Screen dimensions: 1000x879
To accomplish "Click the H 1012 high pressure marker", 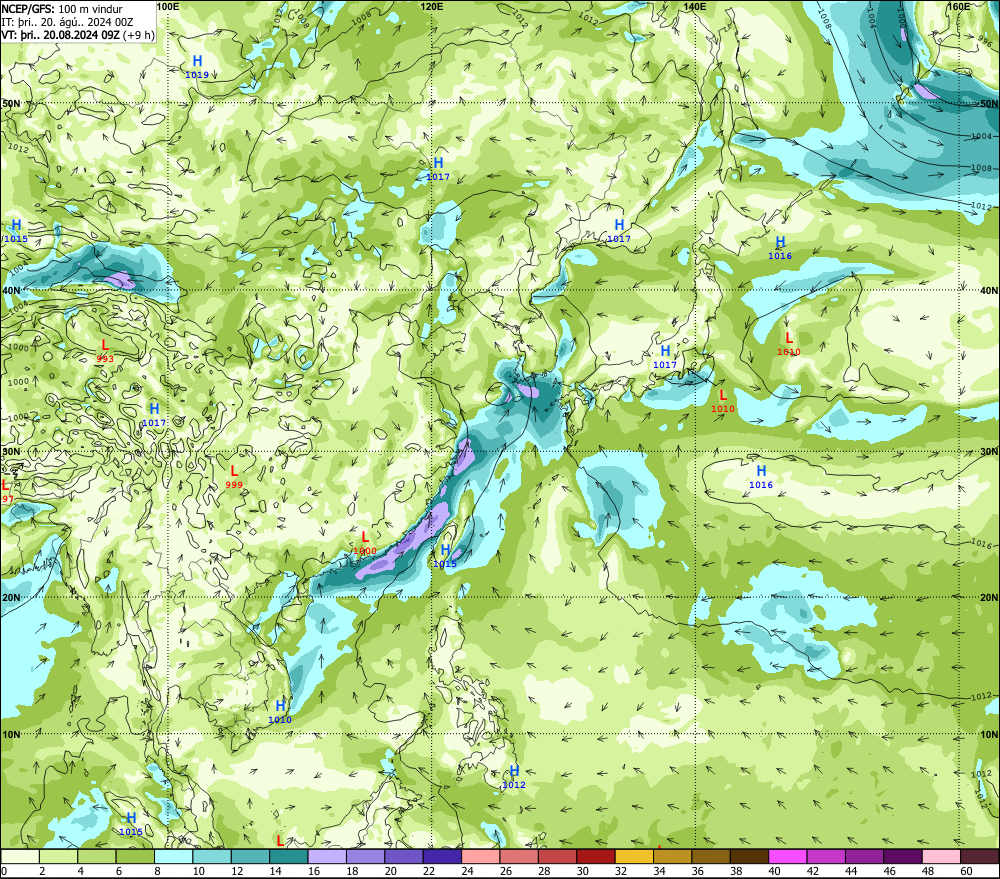I will pyautogui.click(x=514, y=776).
